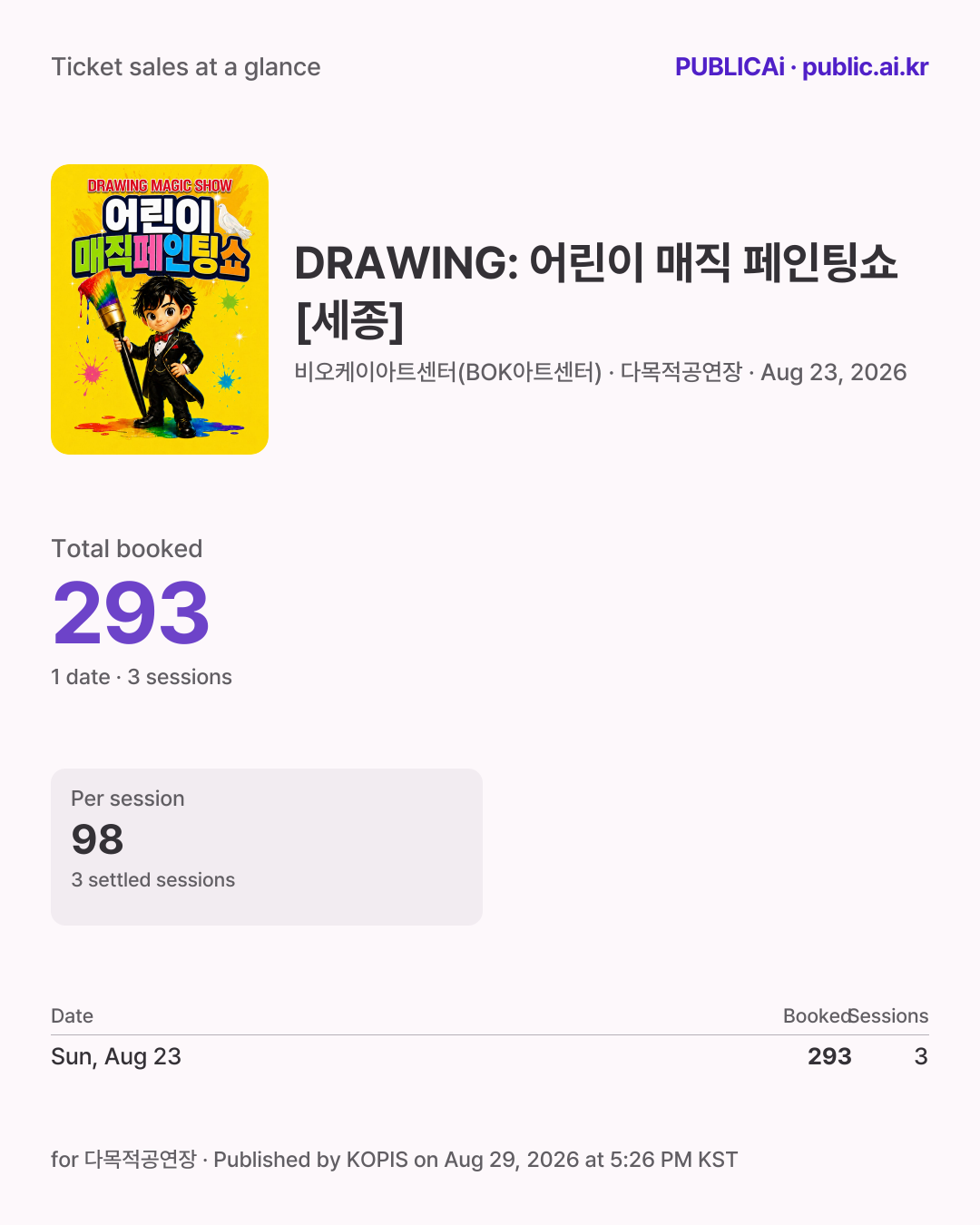Click the venue and date subtitle line
980x1225 pixels.
(x=601, y=372)
